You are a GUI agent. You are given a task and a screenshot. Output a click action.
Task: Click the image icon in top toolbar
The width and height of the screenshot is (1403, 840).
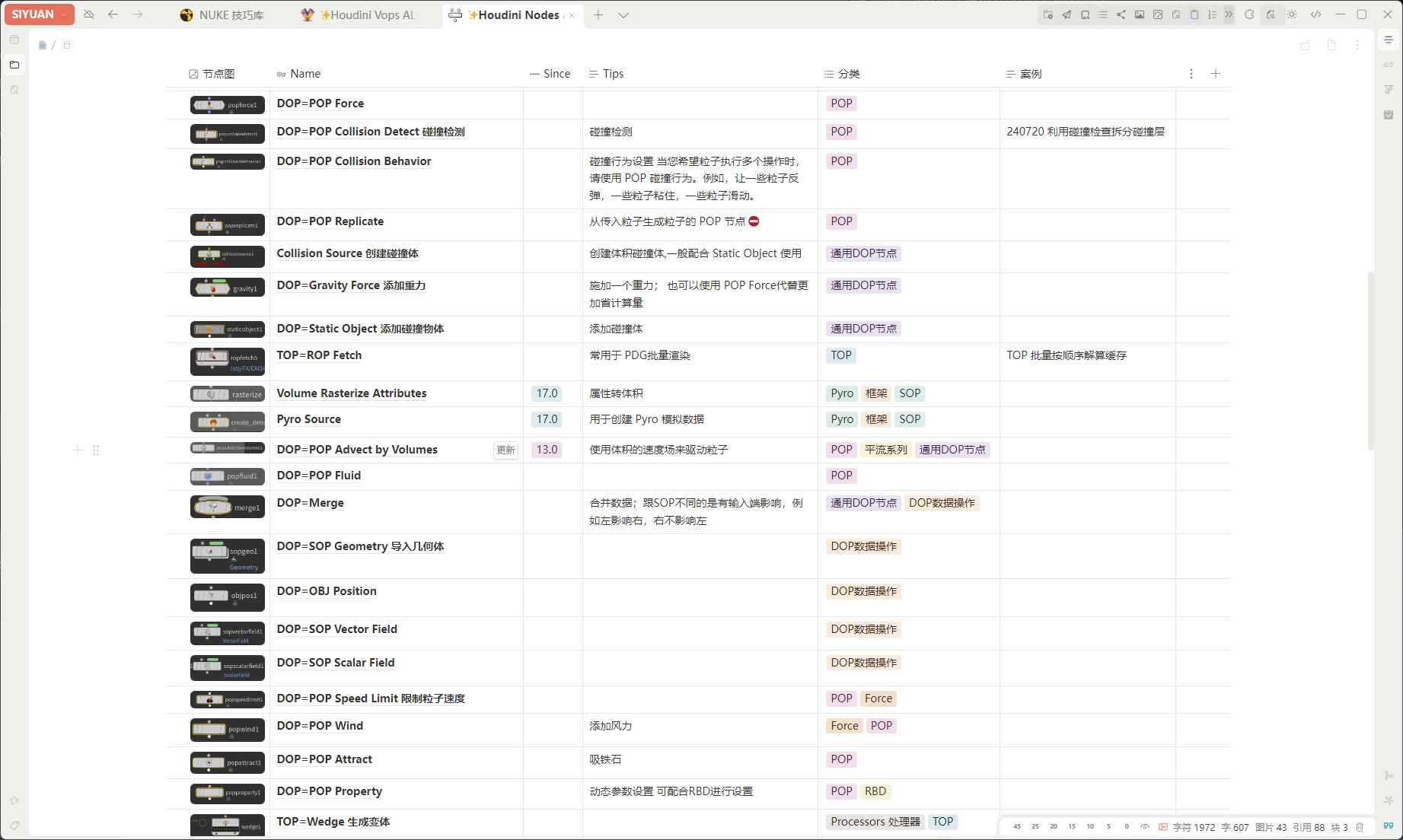[1140, 14]
